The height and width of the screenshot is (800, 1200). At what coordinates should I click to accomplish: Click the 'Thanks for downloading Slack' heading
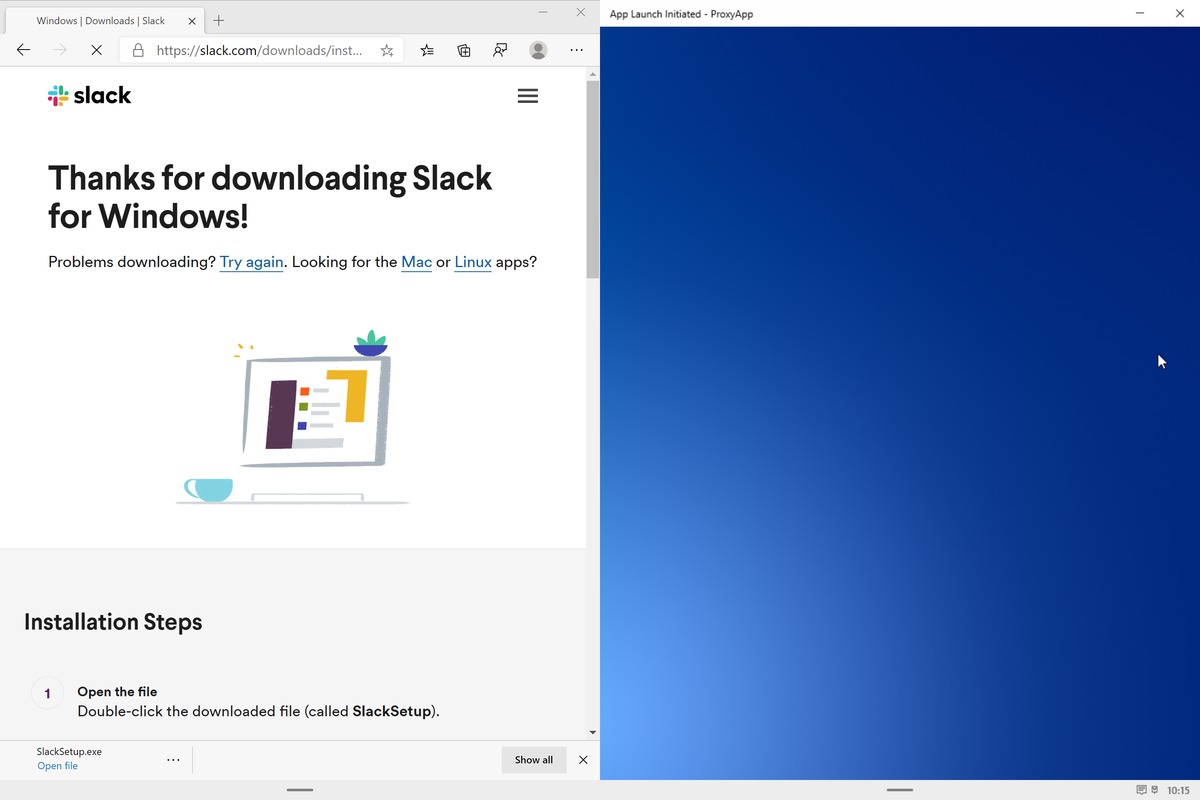point(270,197)
